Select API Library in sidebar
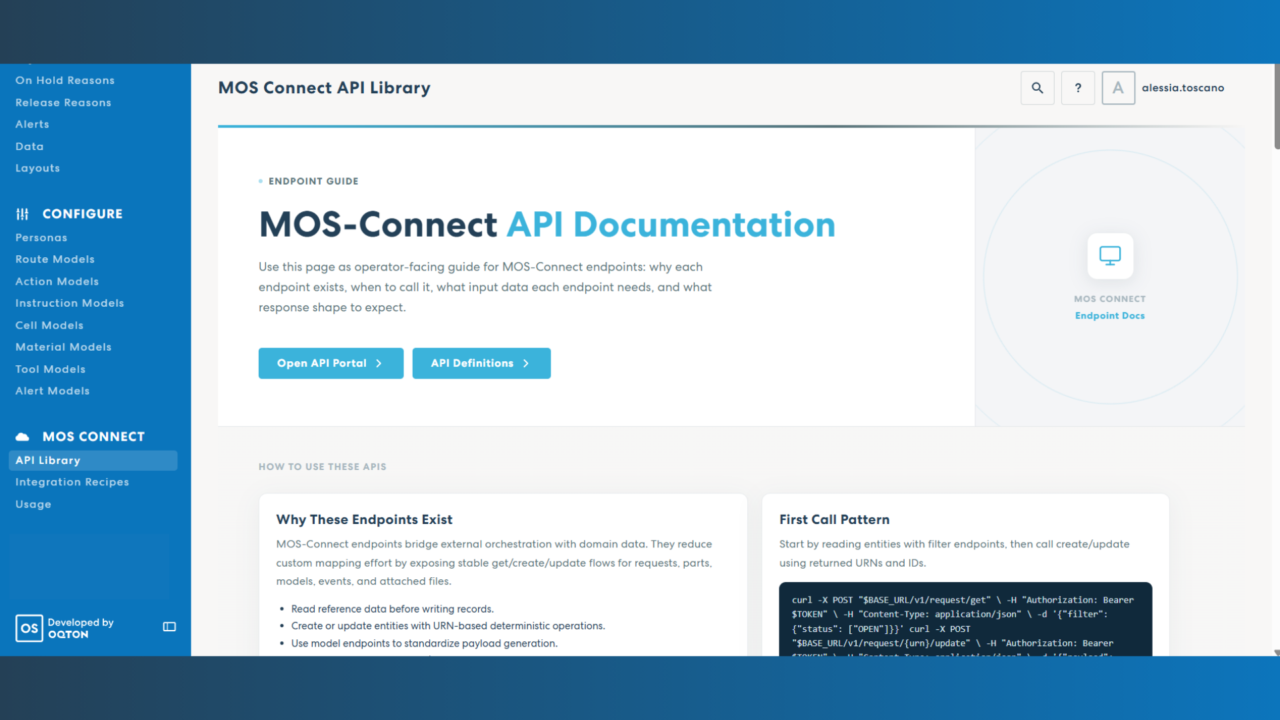The width and height of the screenshot is (1280, 720). click(x=93, y=460)
